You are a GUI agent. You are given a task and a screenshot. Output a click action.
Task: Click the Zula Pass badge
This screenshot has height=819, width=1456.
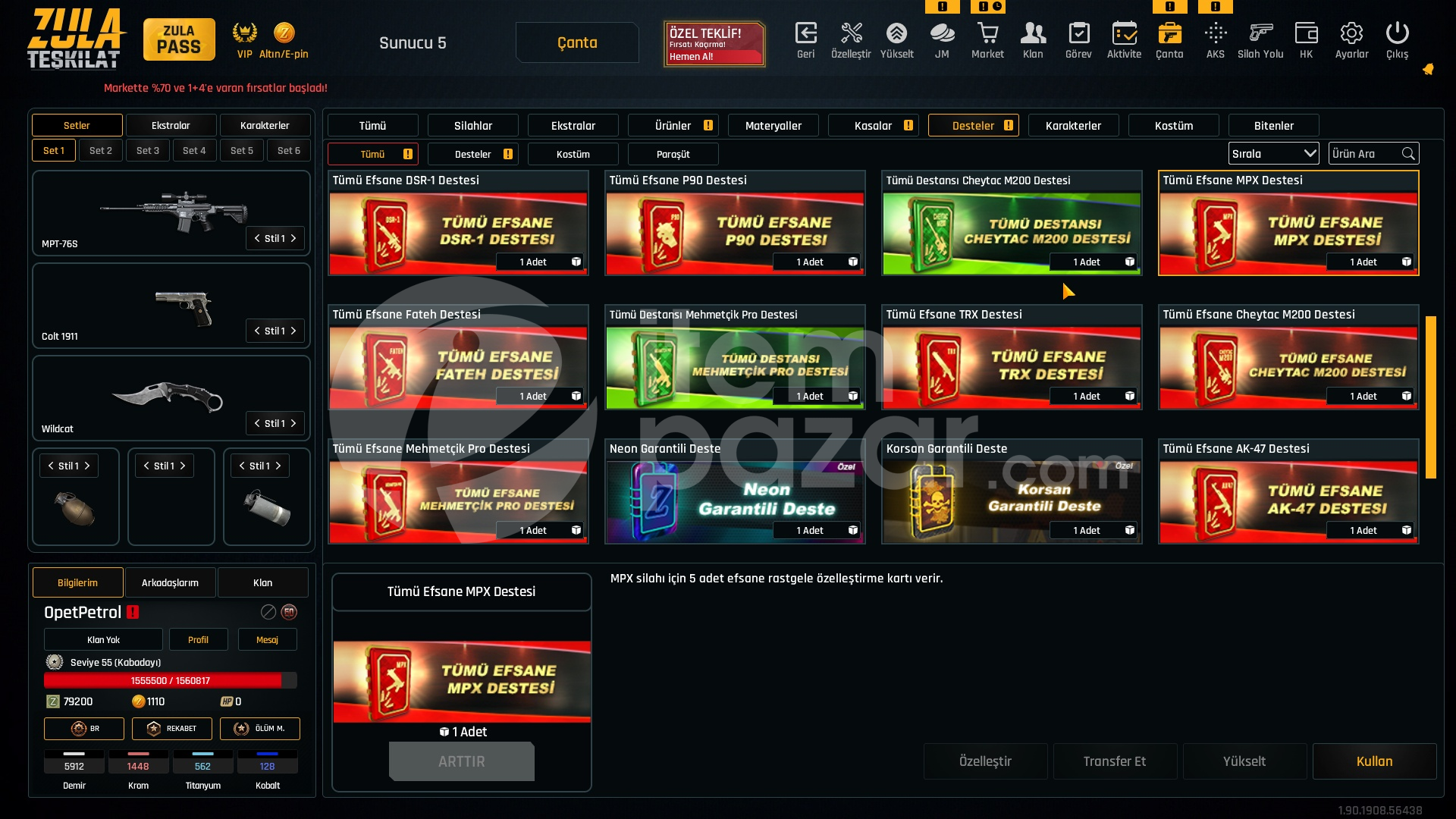(x=179, y=39)
